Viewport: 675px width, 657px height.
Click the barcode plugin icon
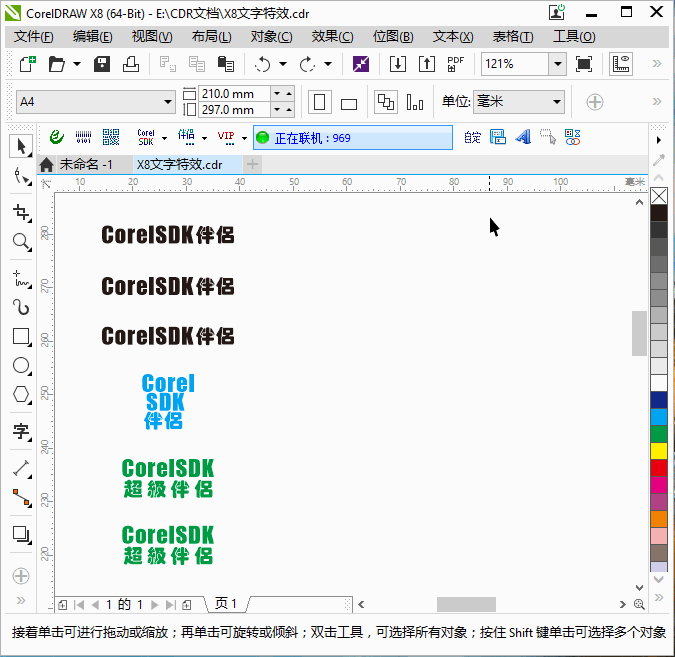coord(84,138)
